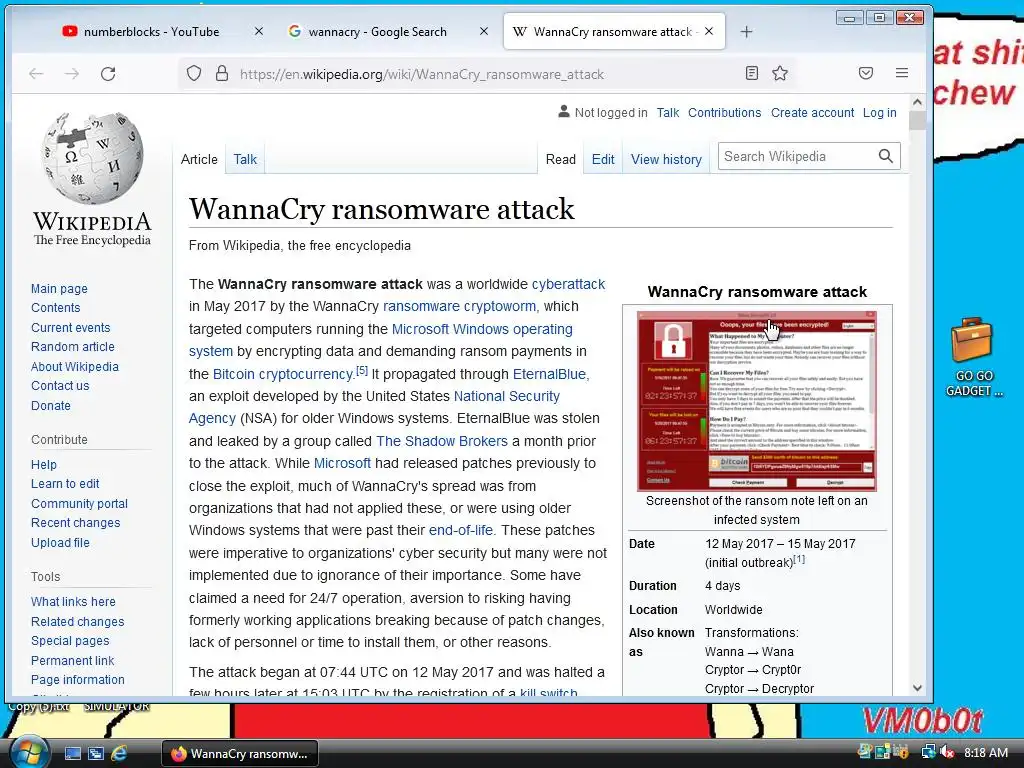This screenshot has height=768, width=1024.
Task: Close the WannaCry ransomware attack tab
Action: [709, 31]
